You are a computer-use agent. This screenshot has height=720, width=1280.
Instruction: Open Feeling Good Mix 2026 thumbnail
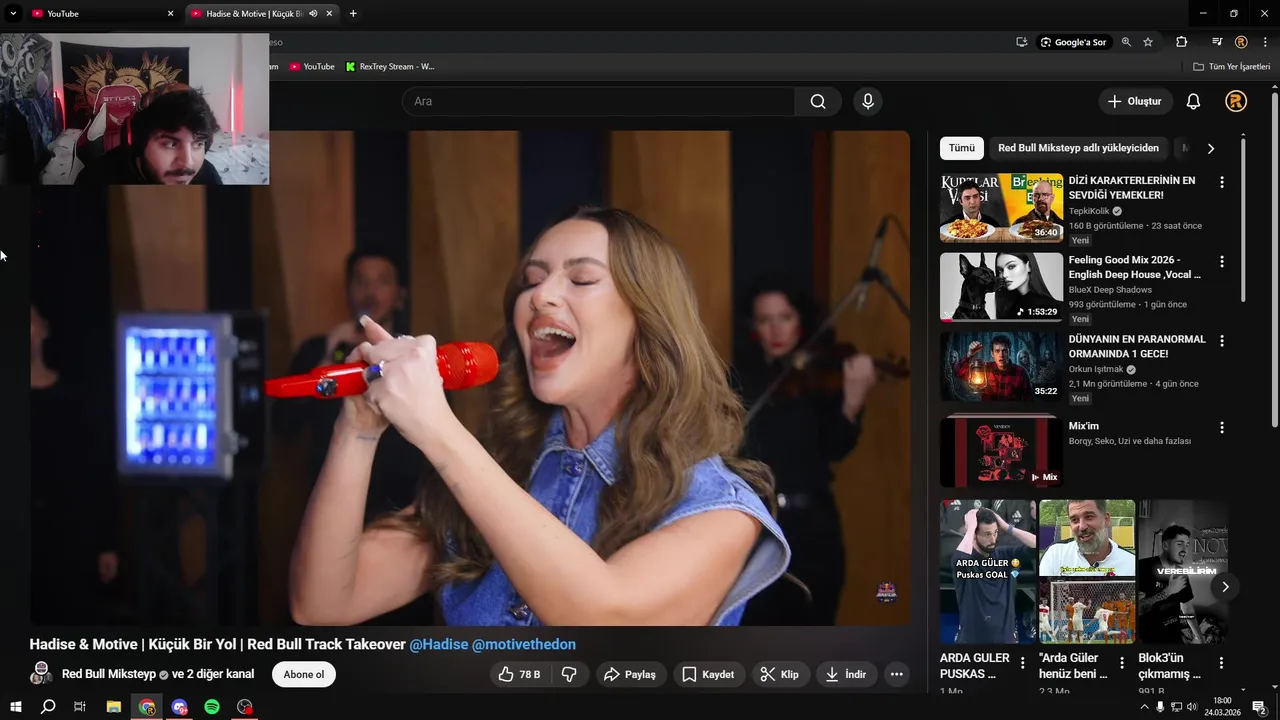(1001, 286)
